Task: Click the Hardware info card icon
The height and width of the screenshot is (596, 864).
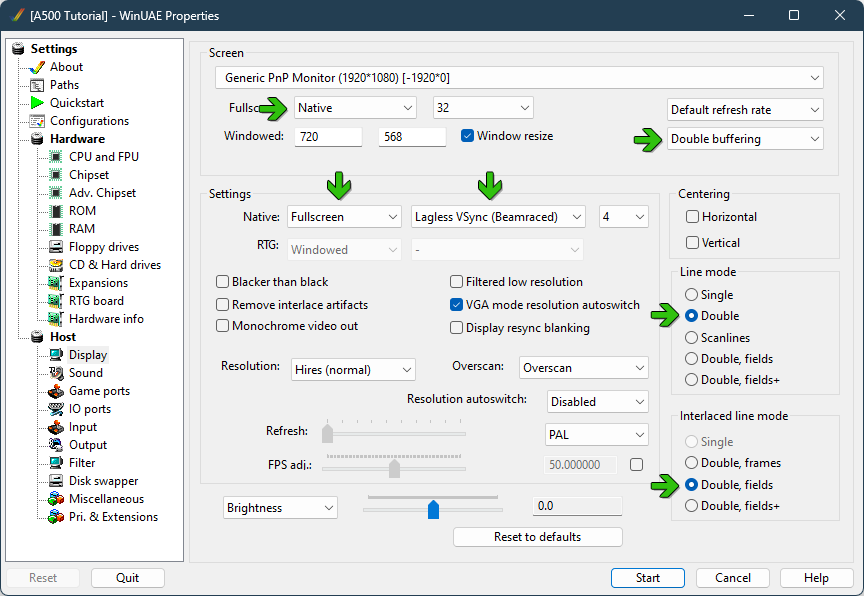Action: pyautogui.click(x=56, y=319)
